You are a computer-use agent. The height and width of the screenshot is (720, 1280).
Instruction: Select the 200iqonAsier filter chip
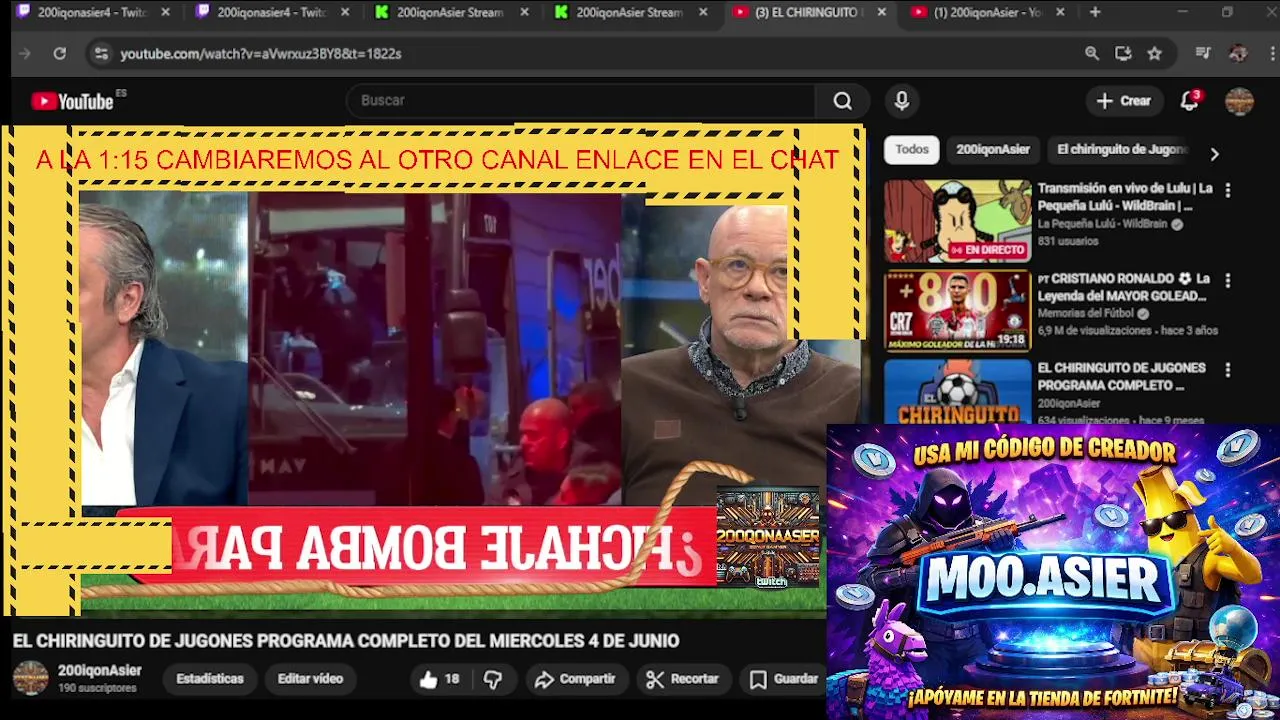[992, 149]
